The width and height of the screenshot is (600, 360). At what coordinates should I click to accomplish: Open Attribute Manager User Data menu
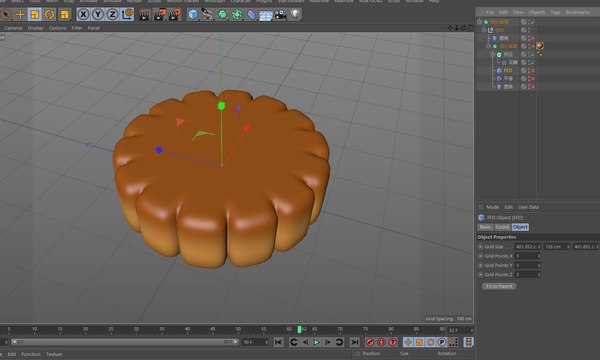pyautogui.click(x=528, y=207)
